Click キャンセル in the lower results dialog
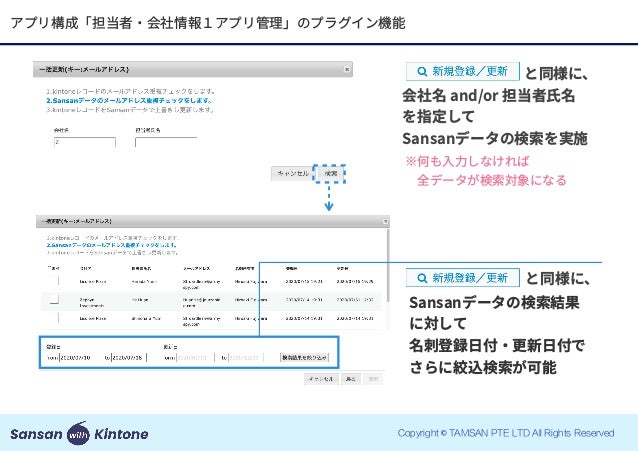Screen dimensions: 638x451 click(321, 379)
